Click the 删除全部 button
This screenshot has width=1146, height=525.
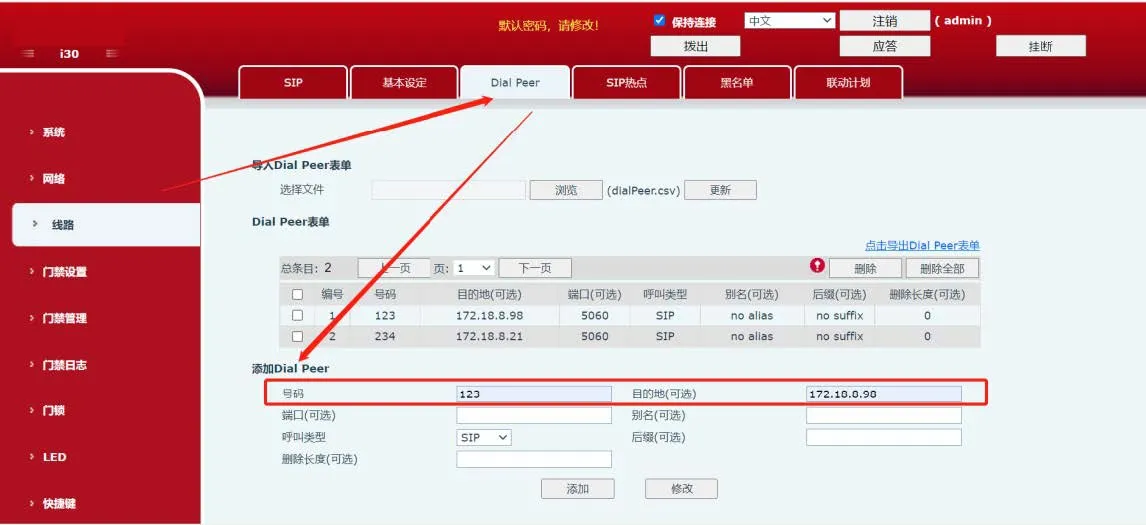click(942, 268)
